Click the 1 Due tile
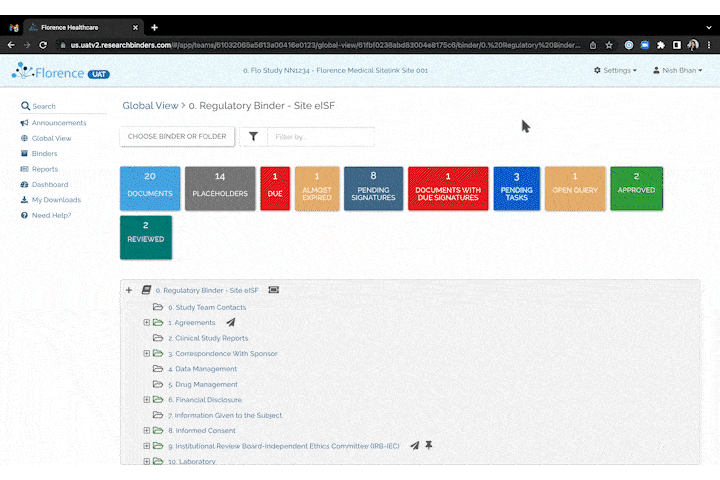 coord(275,188)
